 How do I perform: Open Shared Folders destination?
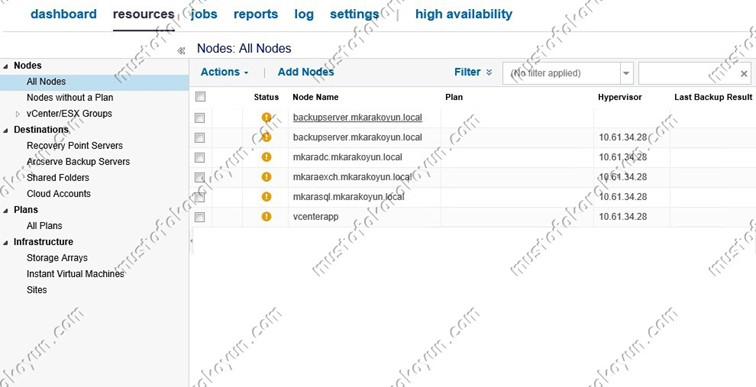58,177
